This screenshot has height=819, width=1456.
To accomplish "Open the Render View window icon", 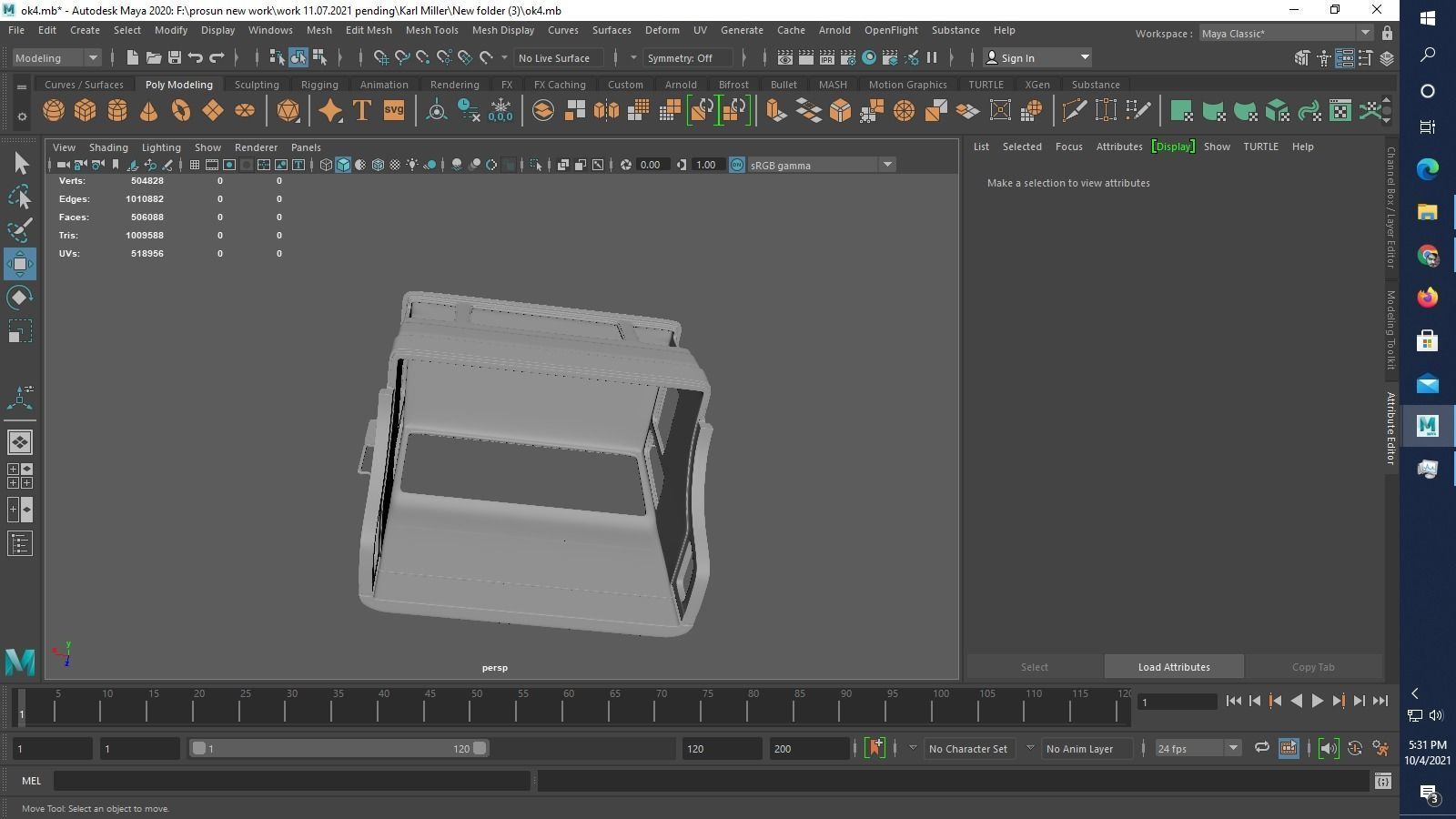I will tap(785, 57).
